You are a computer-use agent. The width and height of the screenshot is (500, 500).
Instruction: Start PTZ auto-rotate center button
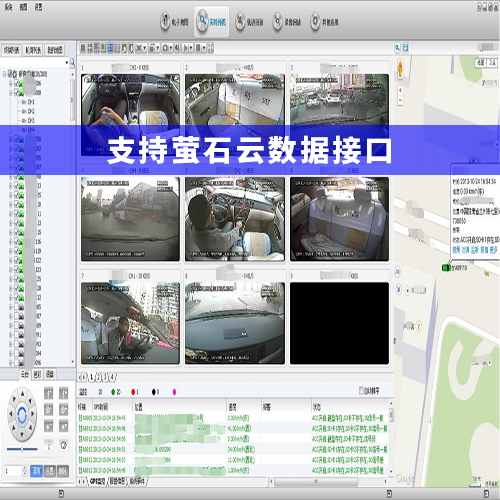click(x=22, y=415)
